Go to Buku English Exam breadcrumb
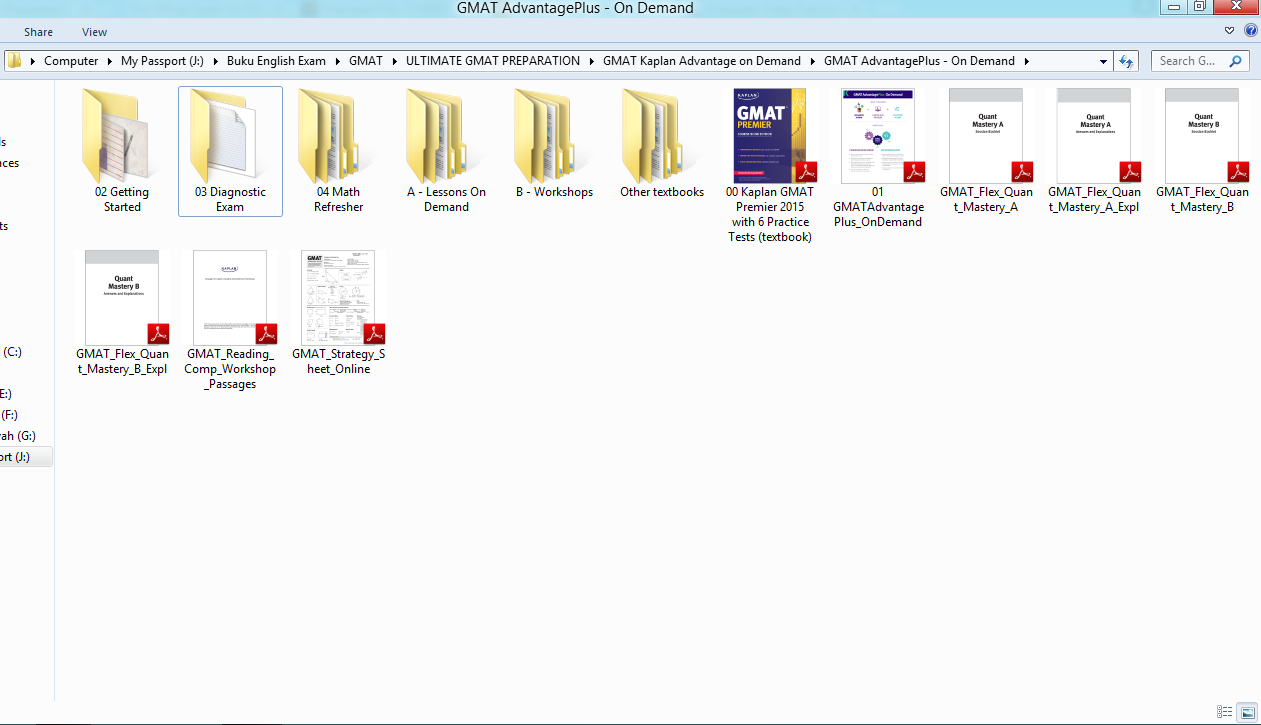Viewport: 1261px width, 725px height. pyautogui.click(x=276, y=61)
